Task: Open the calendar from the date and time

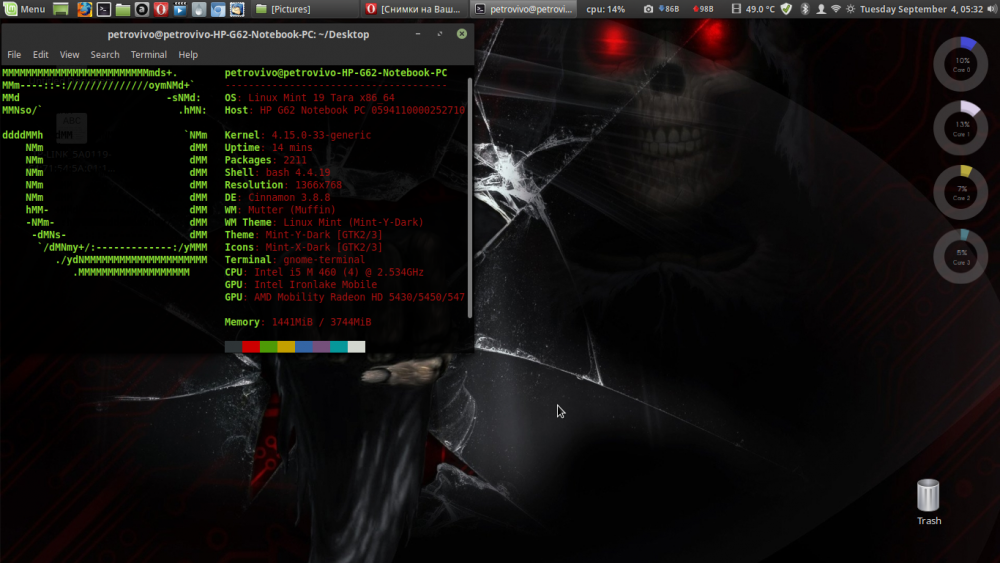Action: click(x=921, y=9)
